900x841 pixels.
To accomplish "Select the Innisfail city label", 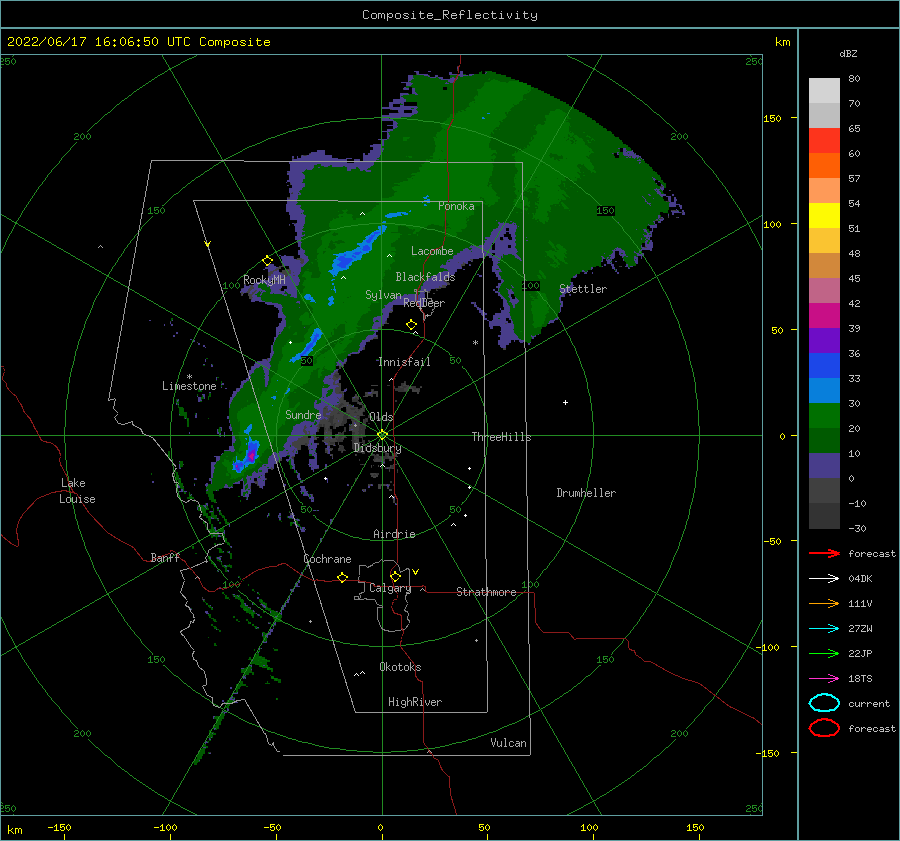I will (x=404, y=362).
